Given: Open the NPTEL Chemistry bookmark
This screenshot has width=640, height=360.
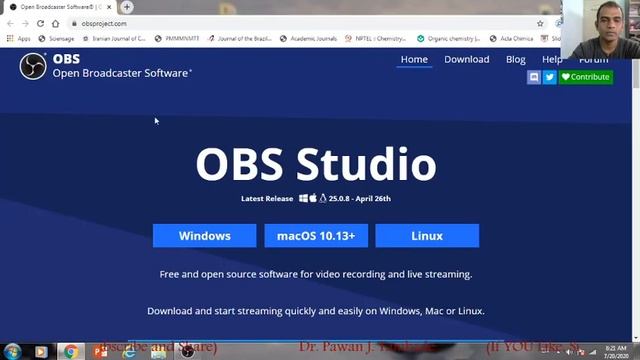Looking at the screenshot, I should pyautogui.click(x=376, y=38).
